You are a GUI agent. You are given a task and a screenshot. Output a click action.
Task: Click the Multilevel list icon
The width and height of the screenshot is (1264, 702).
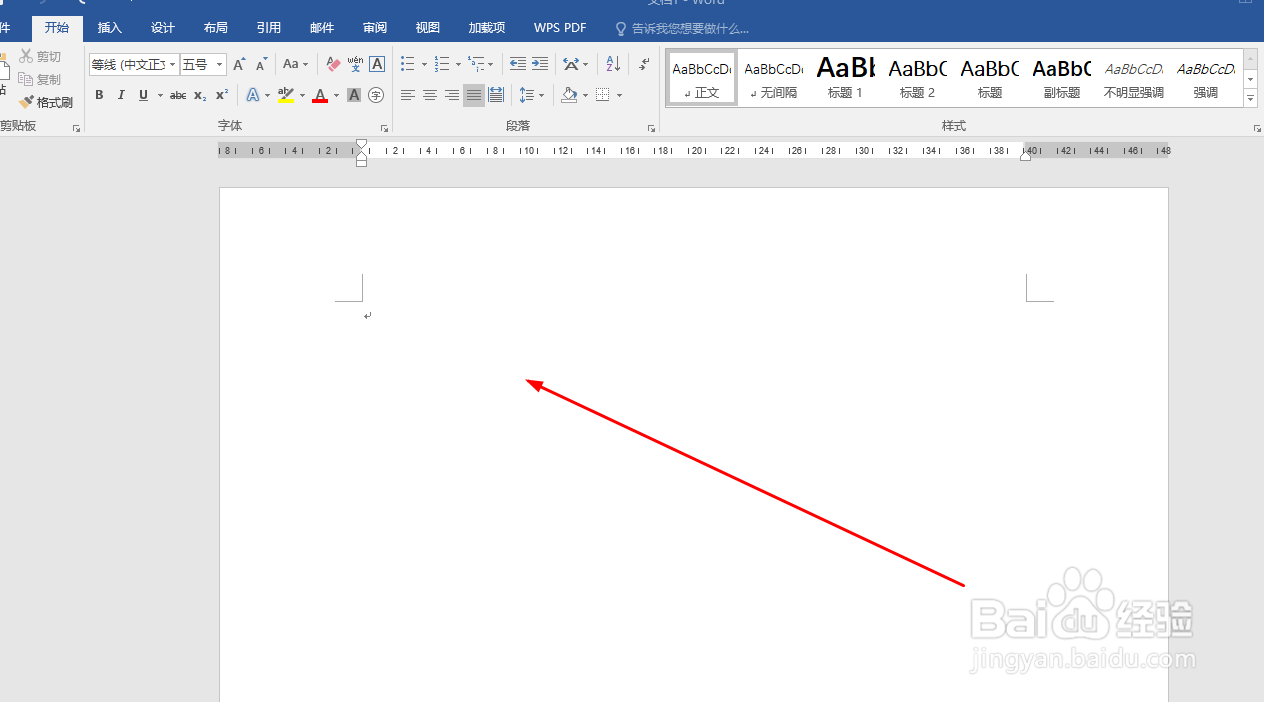[476, 64]
